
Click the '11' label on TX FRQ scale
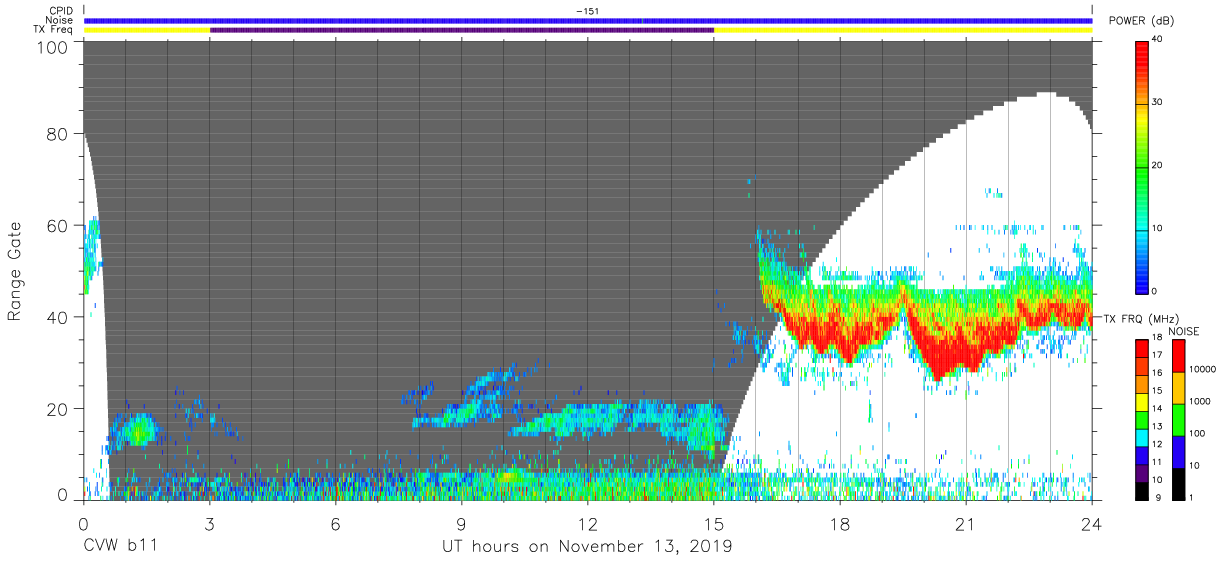point(1157,462)
